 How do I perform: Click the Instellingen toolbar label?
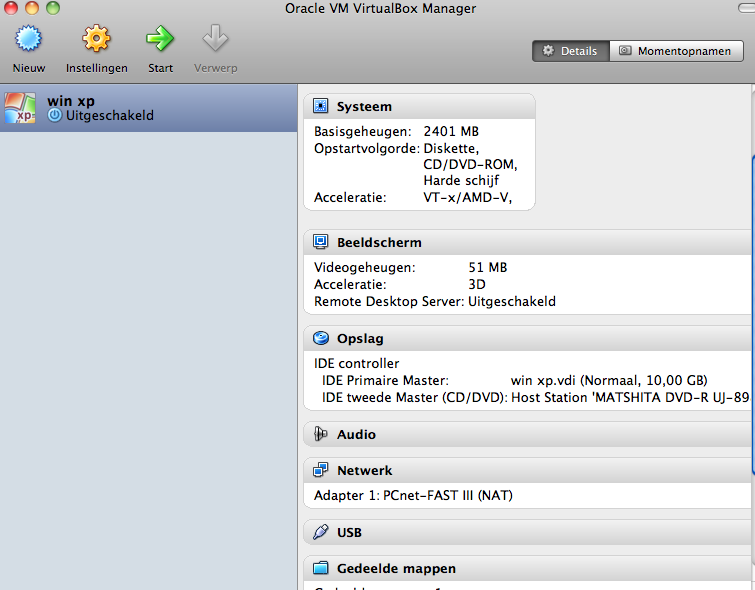(x=97, y=68)
